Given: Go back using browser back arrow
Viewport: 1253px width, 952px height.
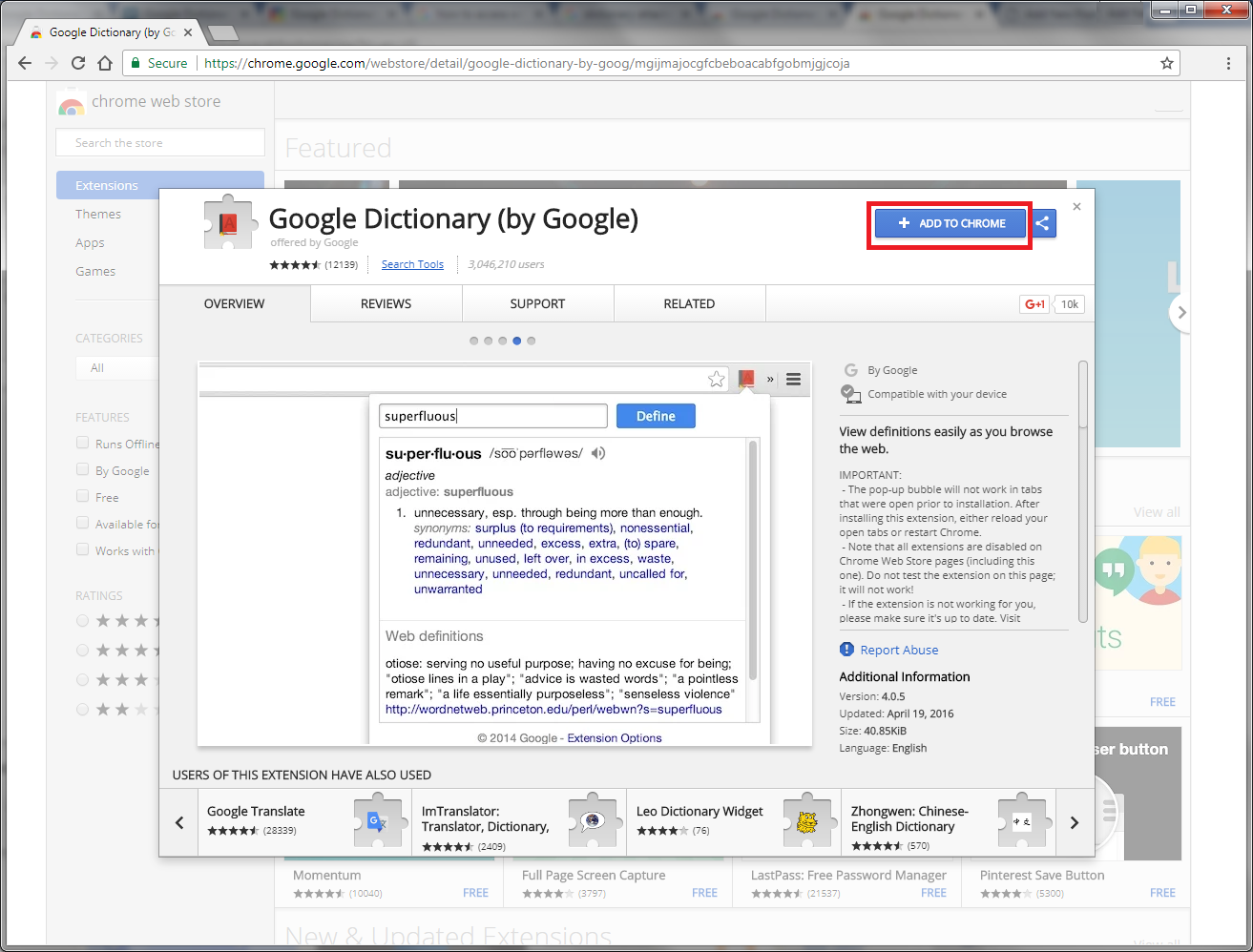Looking at the screenshot, I should 25,63.
